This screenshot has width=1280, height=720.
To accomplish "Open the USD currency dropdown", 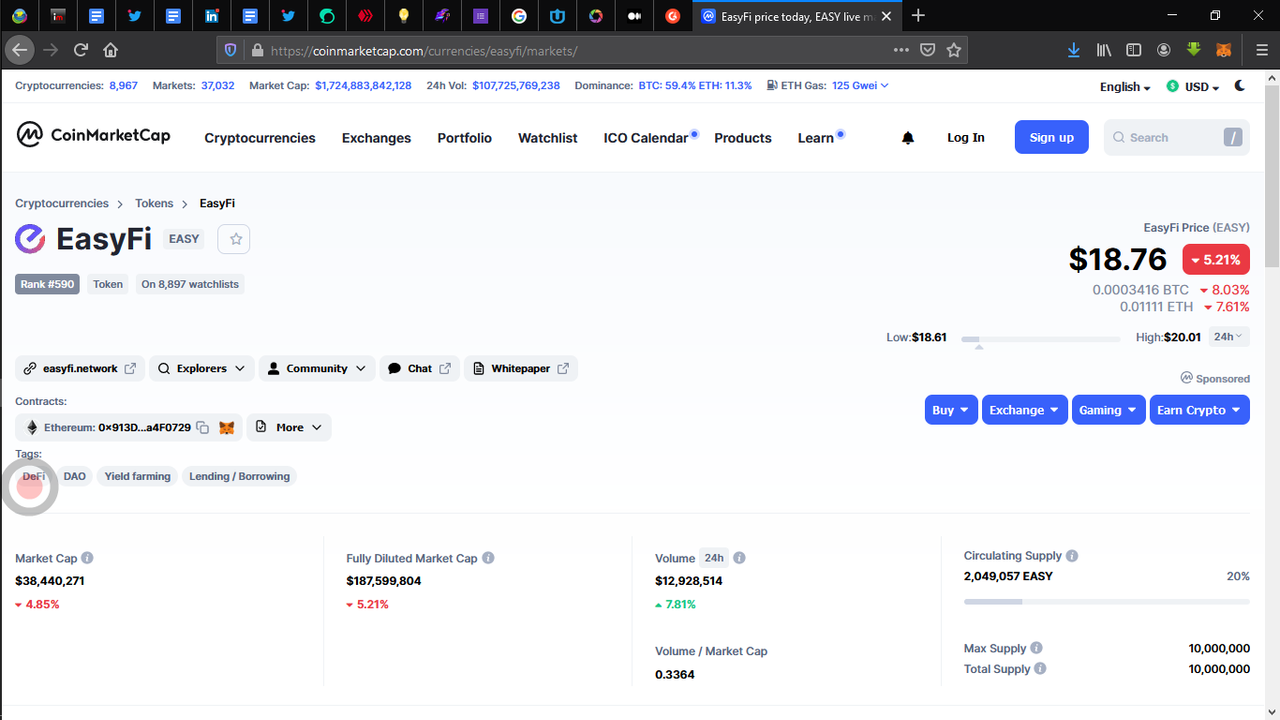I will coord(1193,87).
